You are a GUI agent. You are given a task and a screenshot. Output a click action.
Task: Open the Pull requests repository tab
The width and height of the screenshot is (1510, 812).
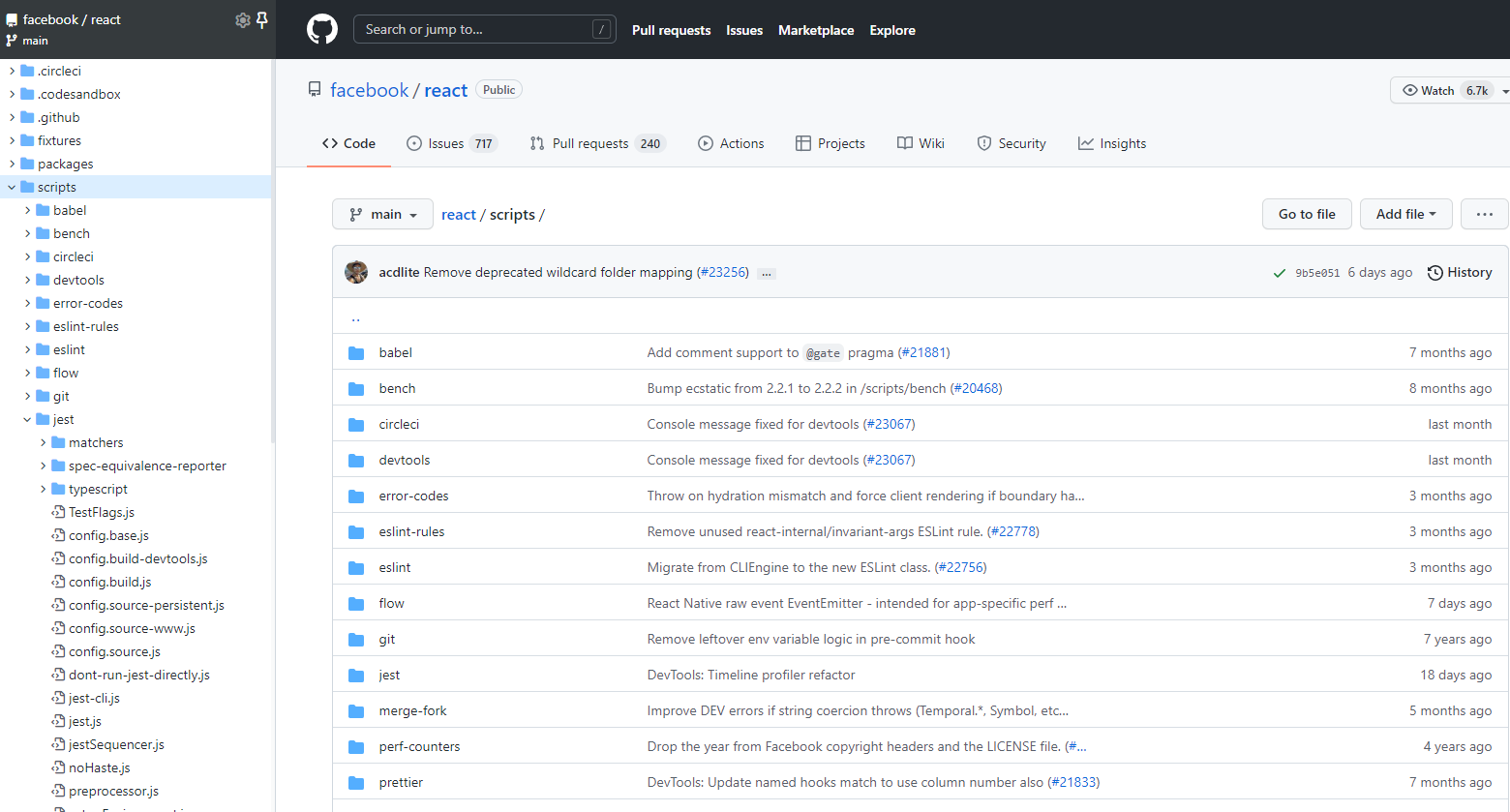597,143
